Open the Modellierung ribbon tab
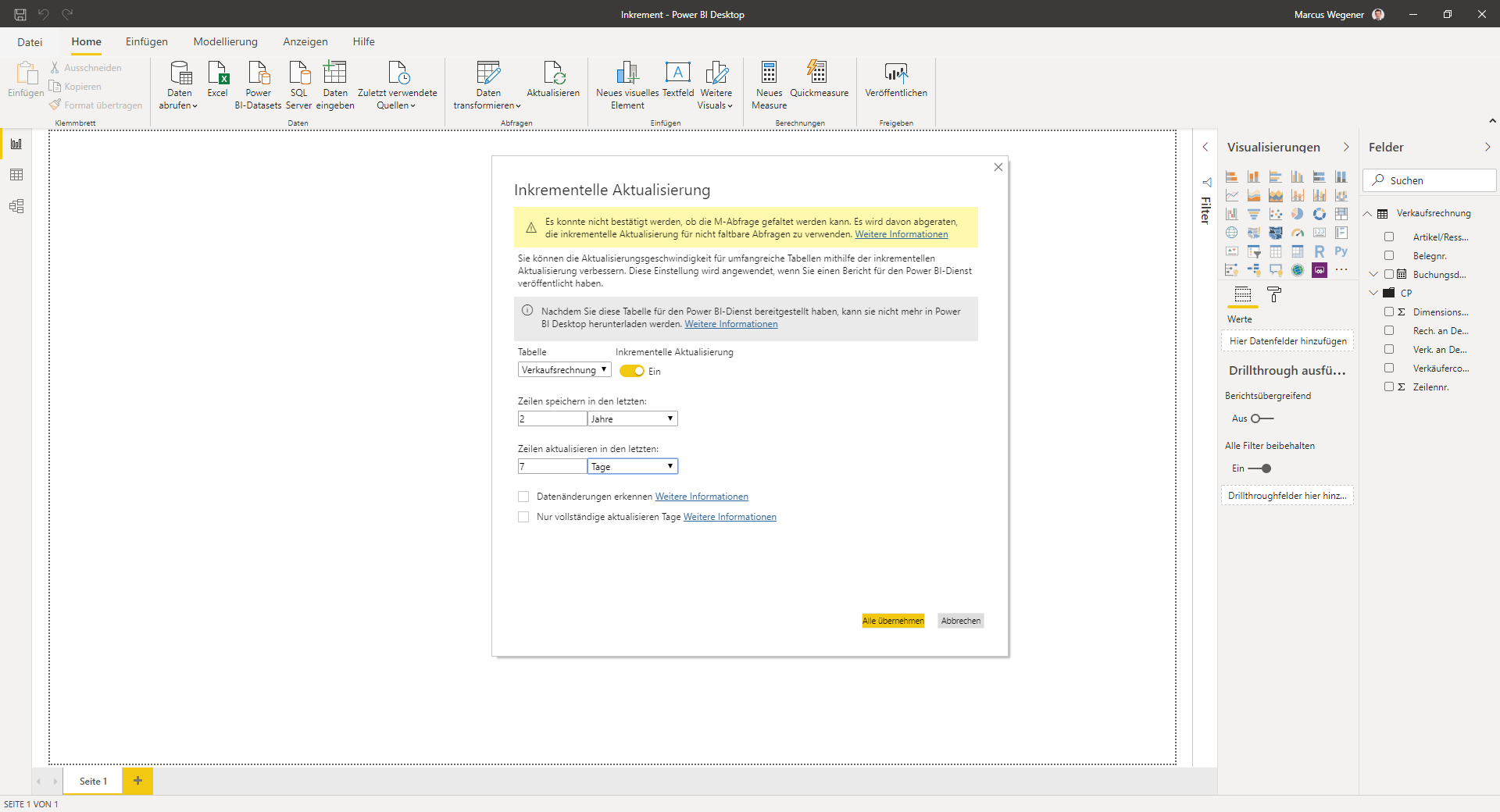This screenshot has height=812, width=1500. pyautogui.click(x=225, y=42)
